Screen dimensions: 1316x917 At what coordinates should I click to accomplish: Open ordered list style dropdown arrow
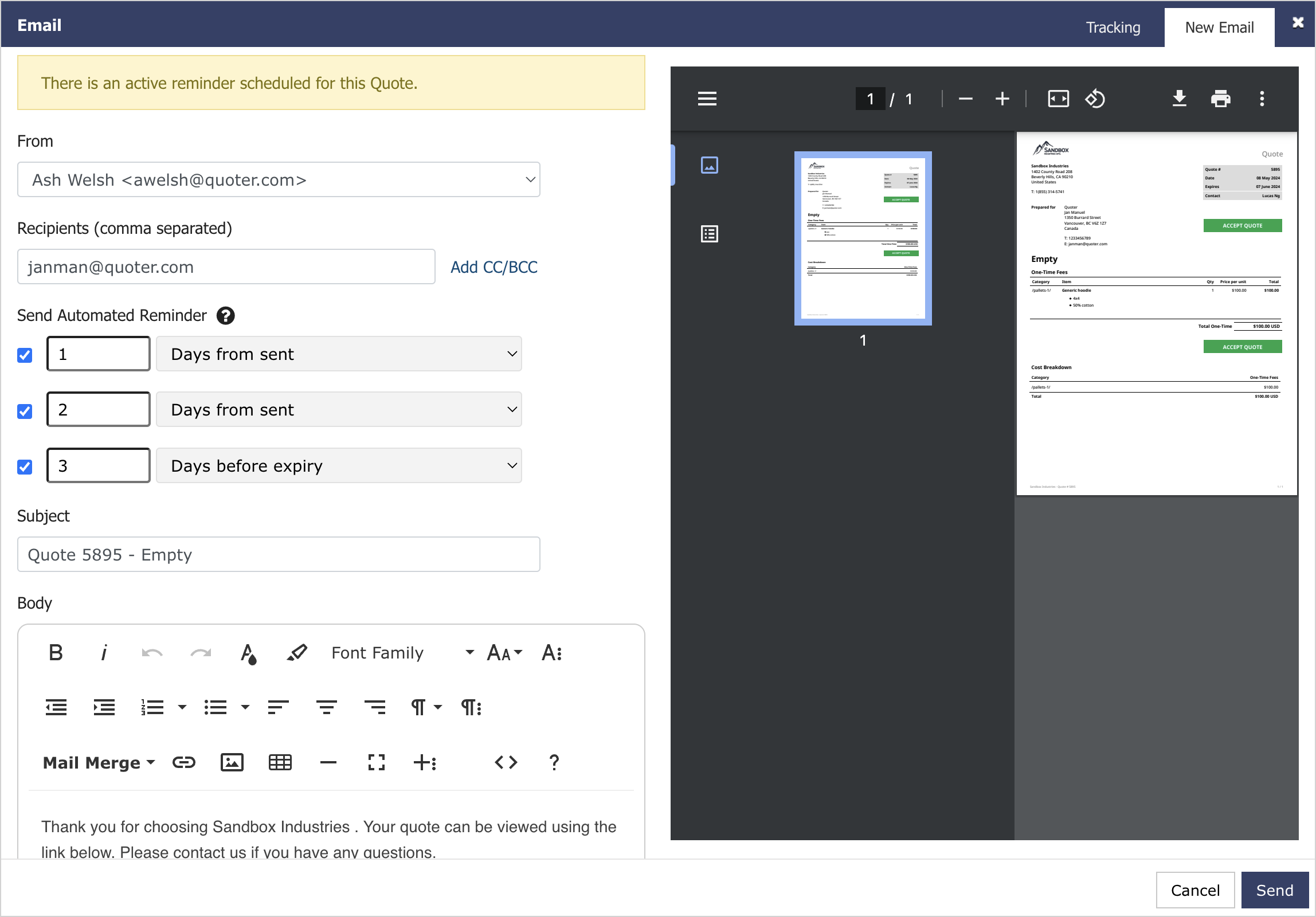pyautogui.click(x=182, y=707)
